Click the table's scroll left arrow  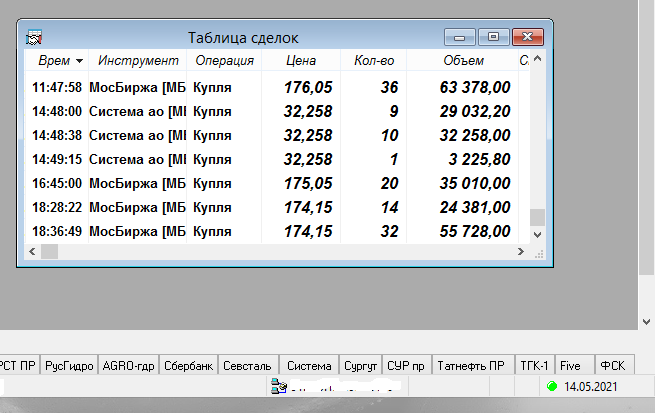tap(32, 252)
